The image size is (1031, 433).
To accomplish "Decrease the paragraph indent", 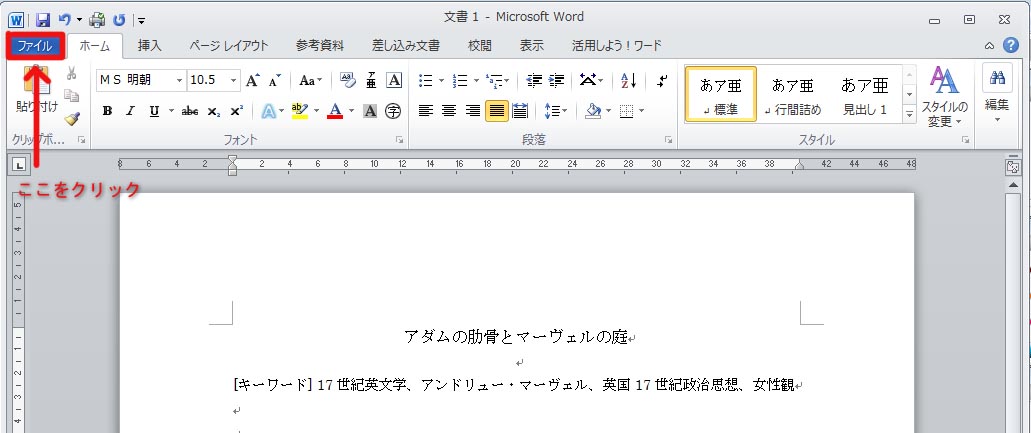I will [535, 80].
